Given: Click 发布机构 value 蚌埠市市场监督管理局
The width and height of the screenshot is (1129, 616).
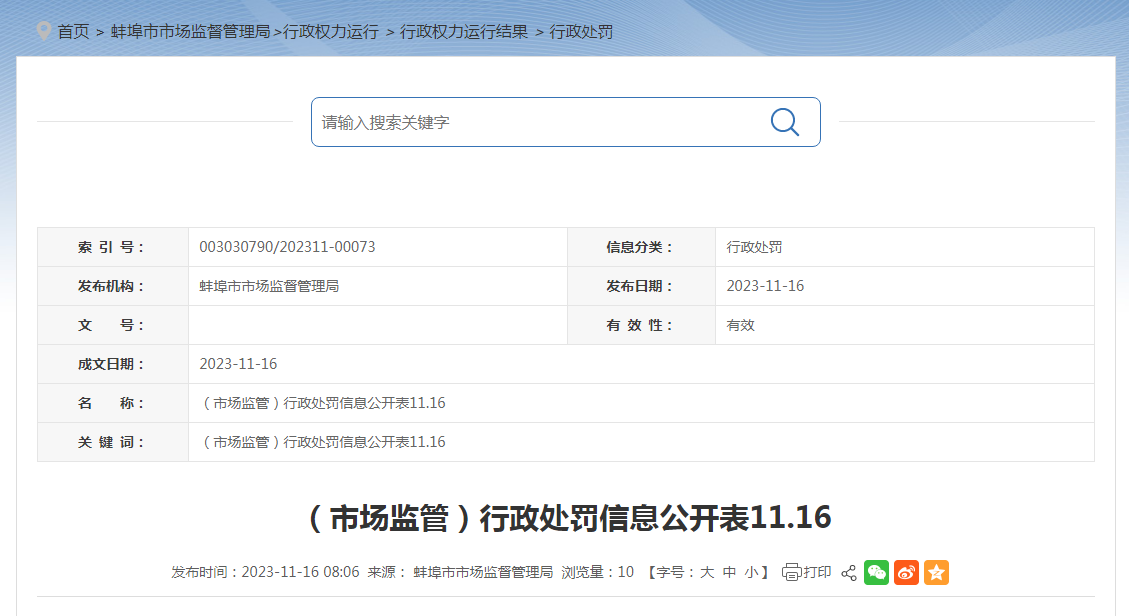Looking at the screenshot, I should coord(269,286).
